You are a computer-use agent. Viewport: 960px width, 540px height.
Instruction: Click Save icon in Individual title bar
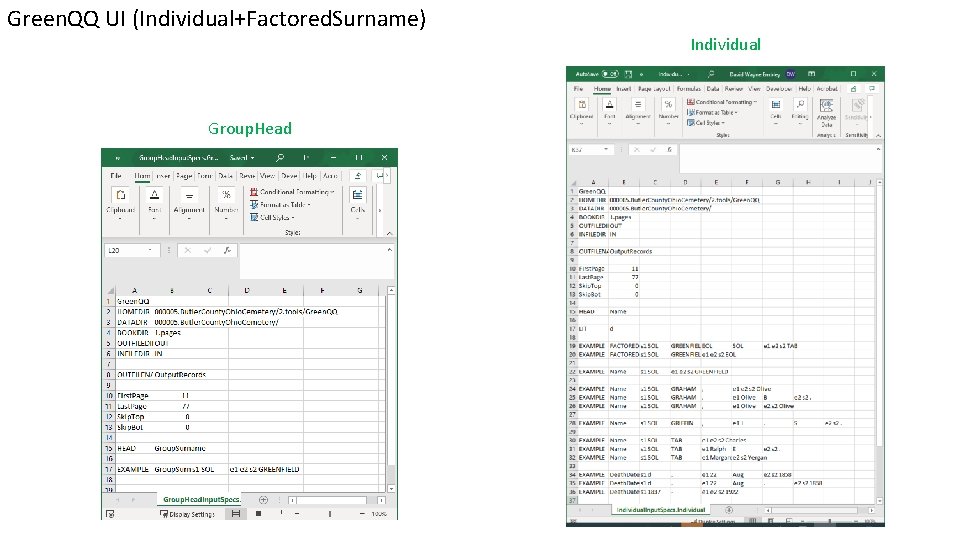tap(628, 74)
